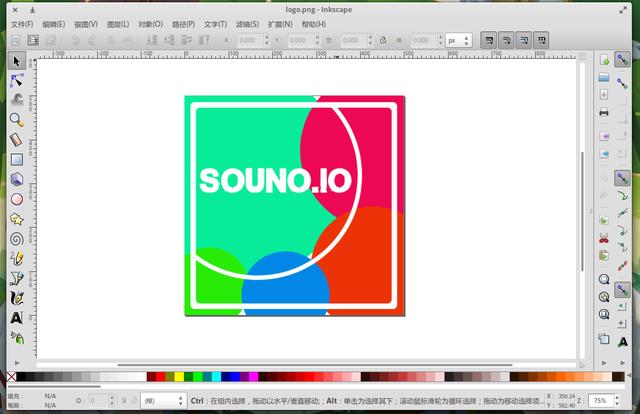The height and width of the screenshot is (414, 640).
Task: Select the Selector arrow tool
Action: click(x=16, y=61)
